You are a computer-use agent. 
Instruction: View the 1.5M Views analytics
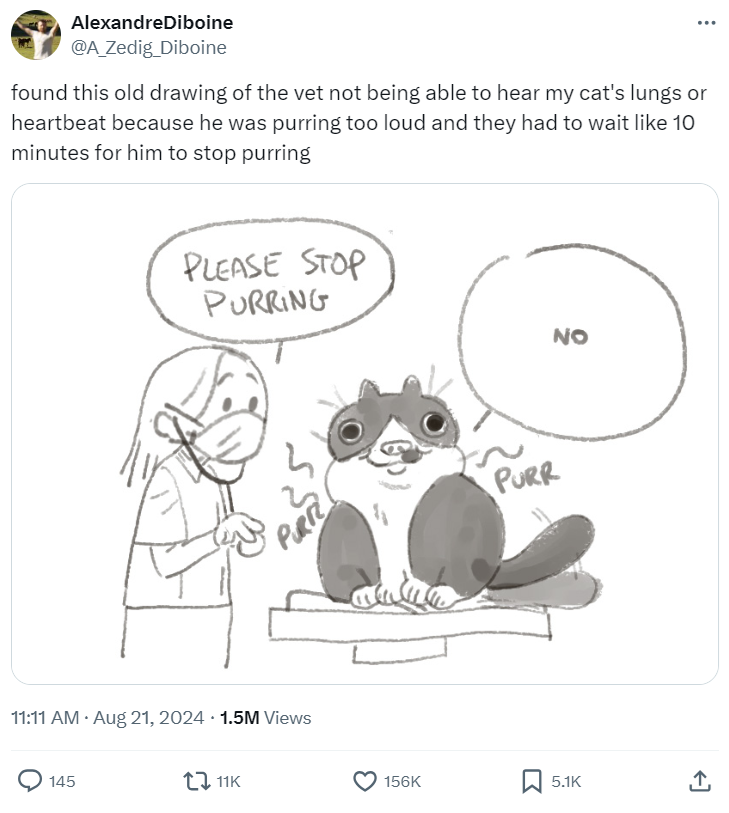(265, 718)
